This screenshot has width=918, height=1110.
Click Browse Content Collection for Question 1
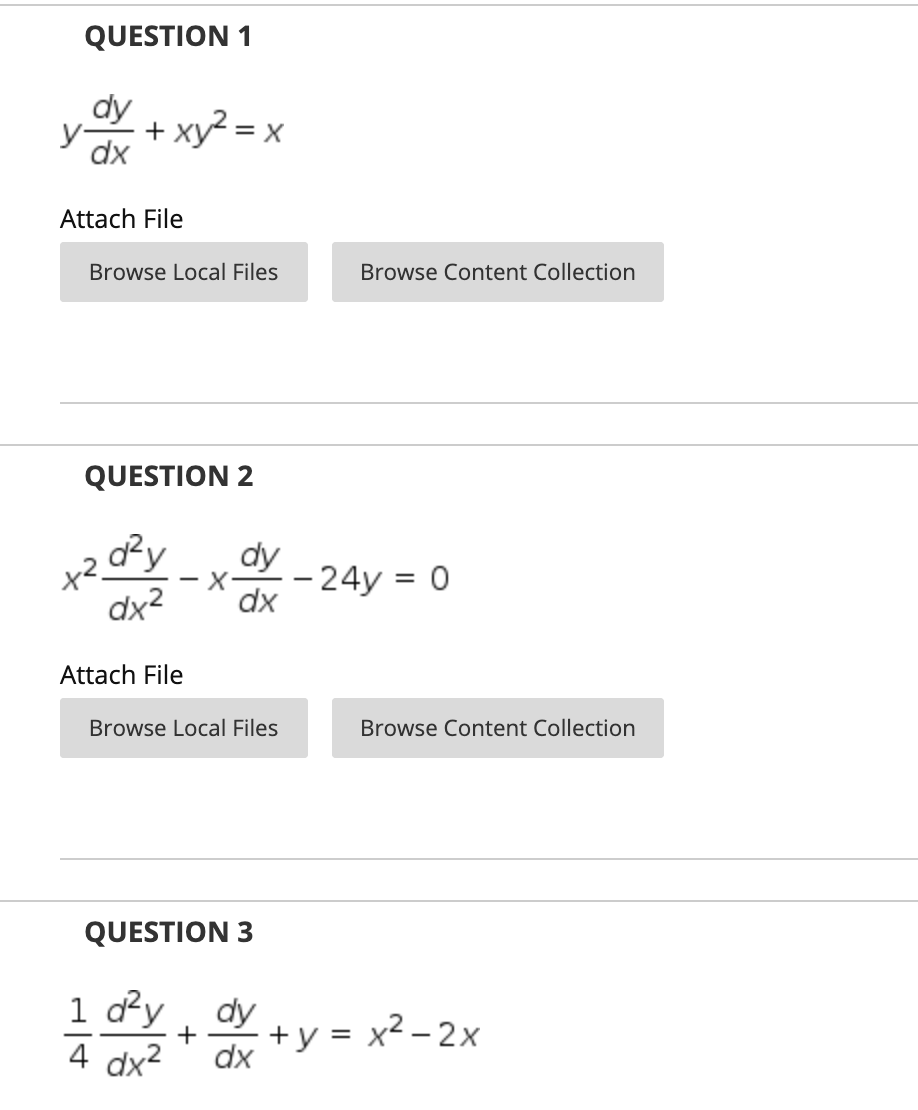click(497, 272)
